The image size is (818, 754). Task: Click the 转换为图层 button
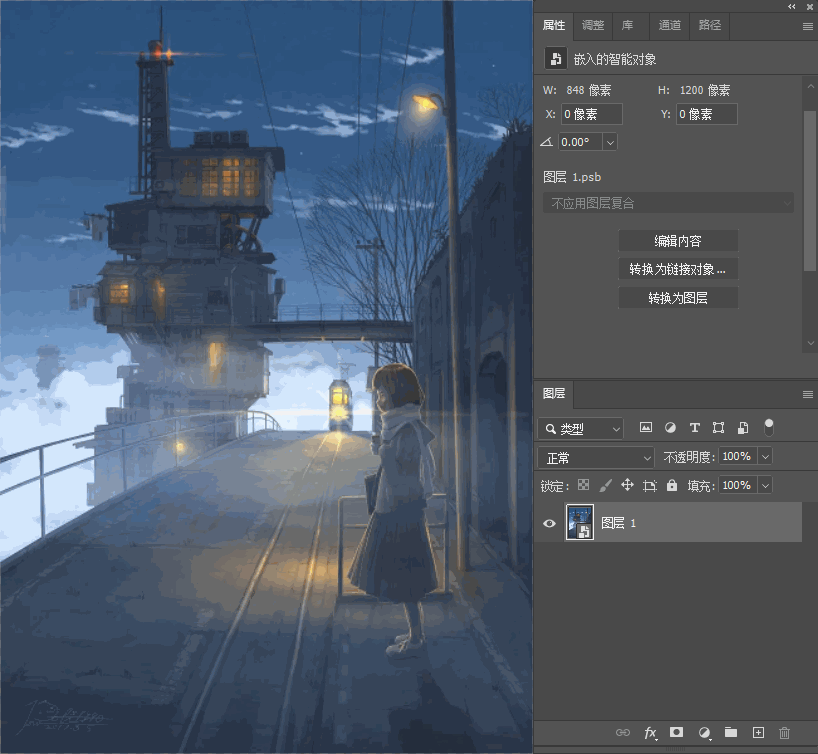[678, 298]
